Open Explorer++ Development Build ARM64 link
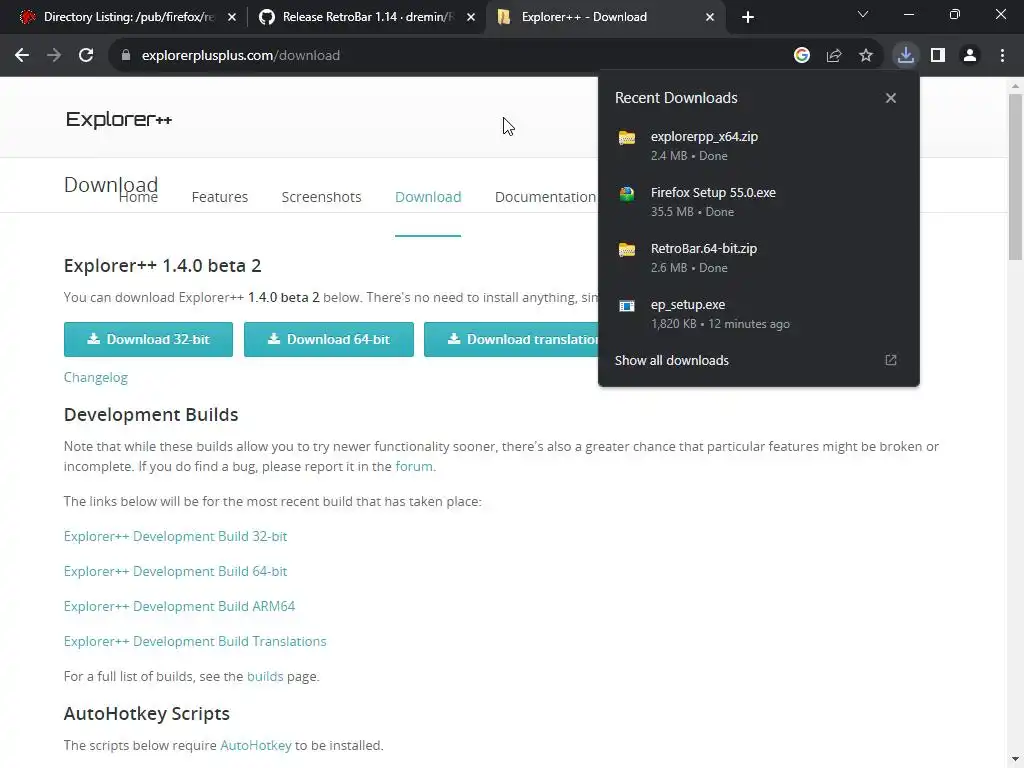 pos(179,607)
